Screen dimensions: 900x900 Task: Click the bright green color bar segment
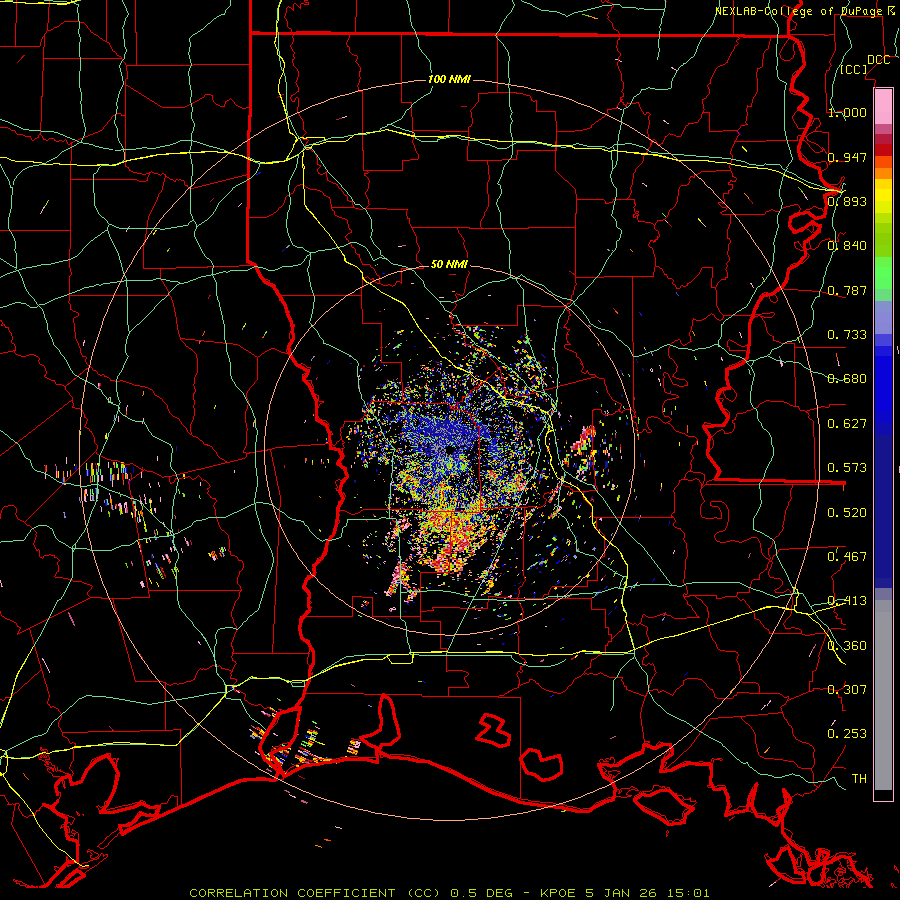(883, 274)
